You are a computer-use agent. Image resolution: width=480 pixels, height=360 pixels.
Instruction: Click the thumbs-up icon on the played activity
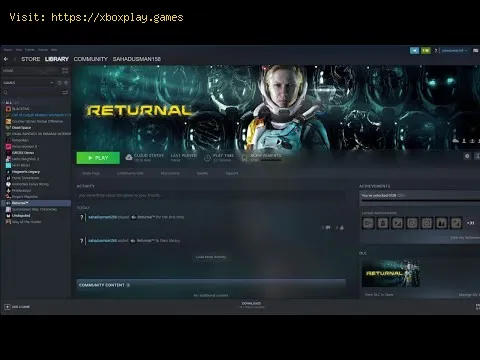click(342, 228)
